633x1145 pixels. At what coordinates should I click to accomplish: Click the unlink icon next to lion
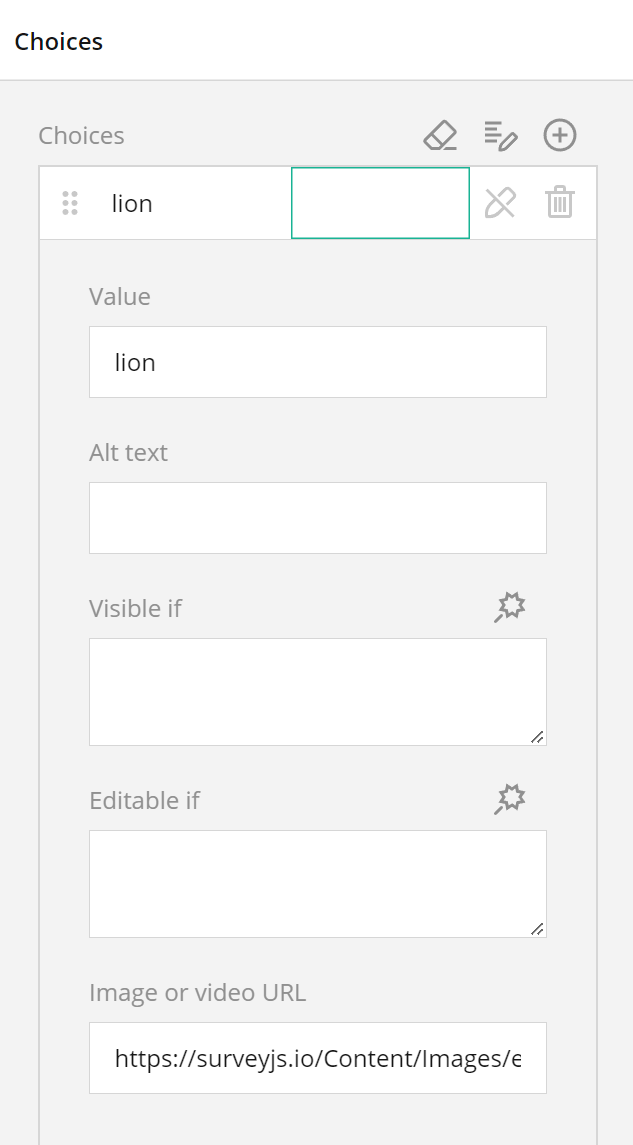(501, 202)
